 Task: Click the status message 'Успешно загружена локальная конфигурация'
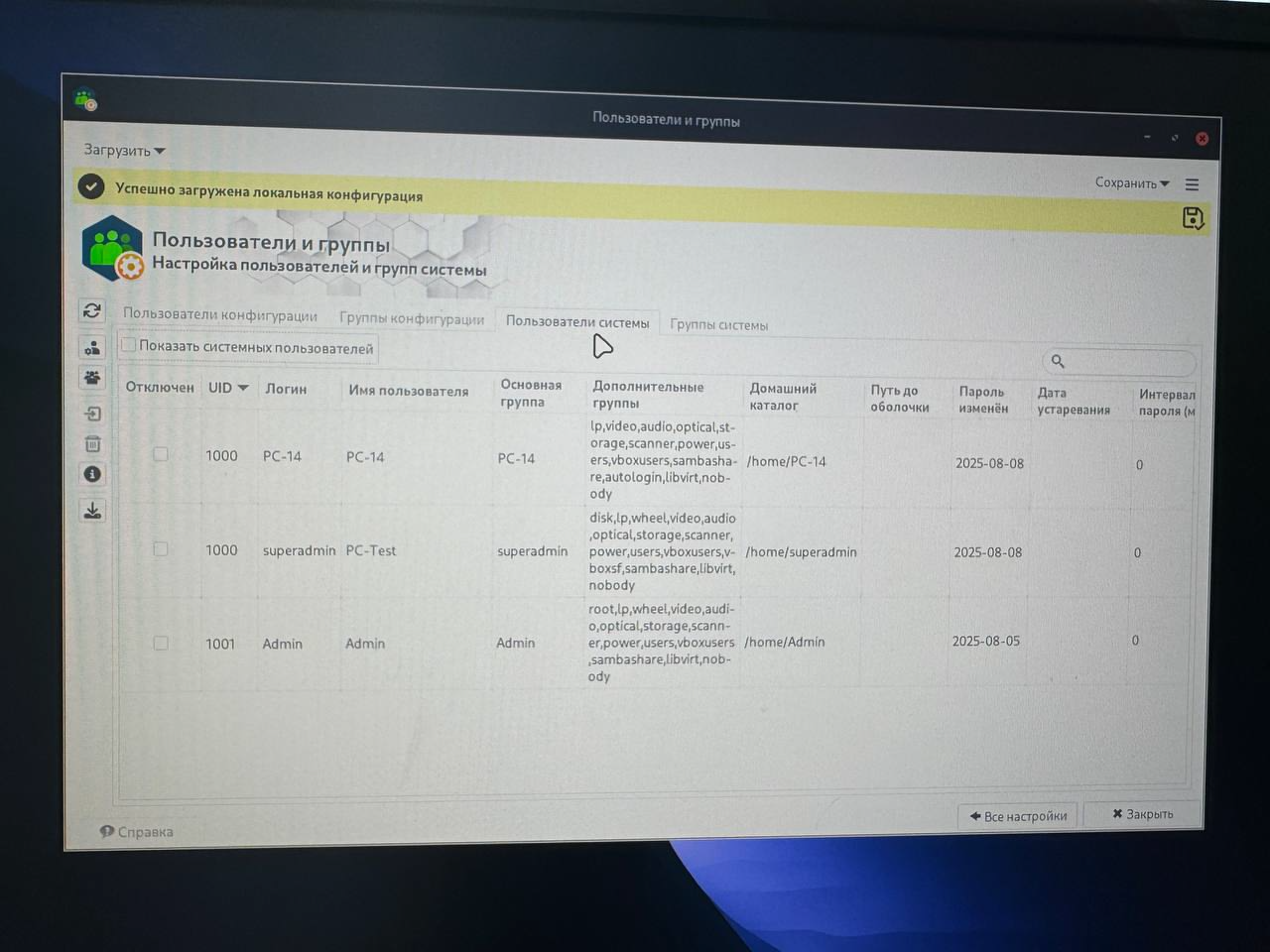(x=269, y=191)
